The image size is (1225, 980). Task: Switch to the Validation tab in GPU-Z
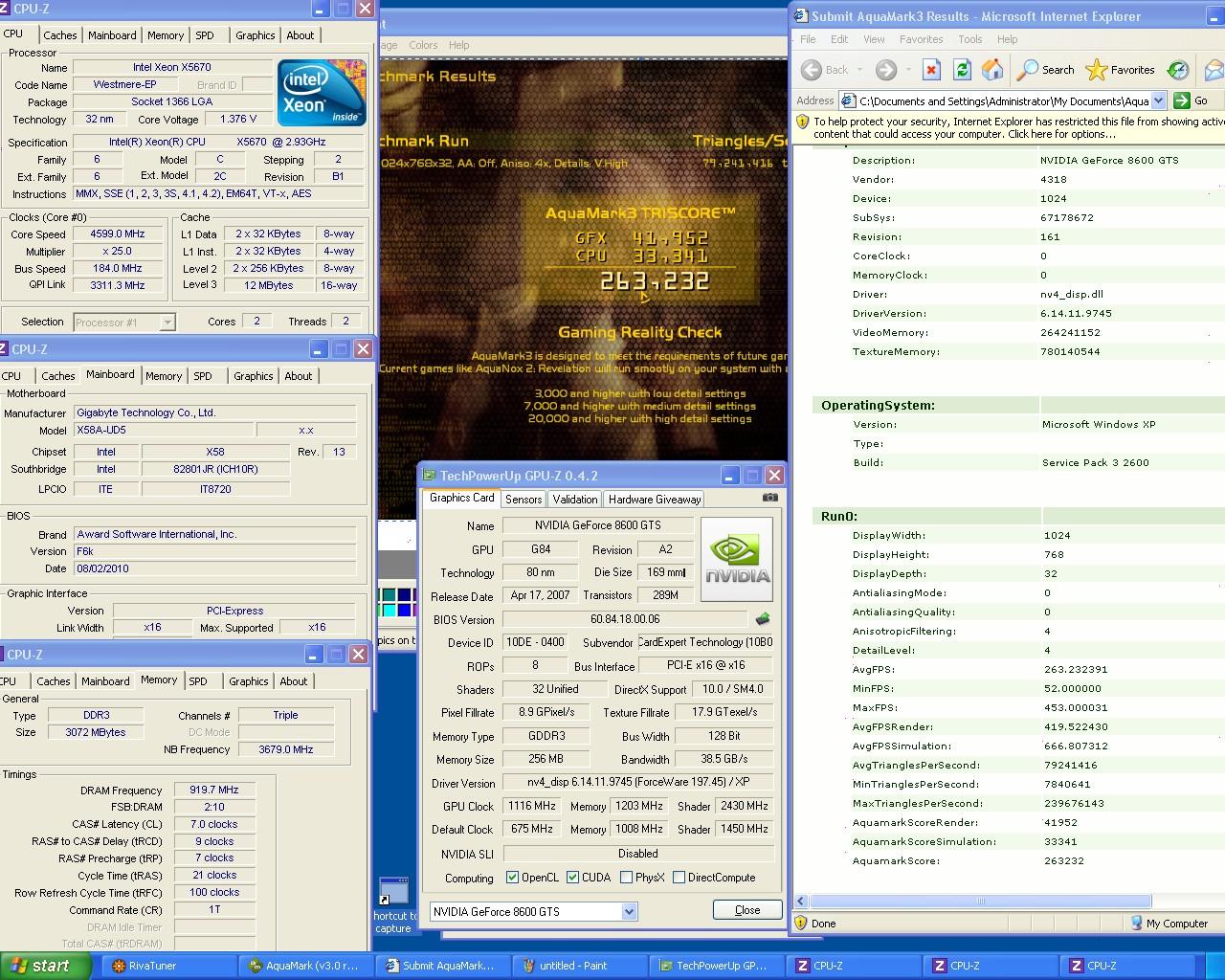[x=575, y=500]
